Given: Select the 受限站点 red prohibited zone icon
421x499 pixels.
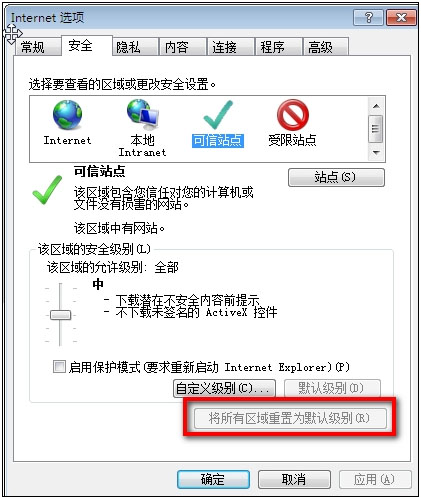Looking at the screenshot, I should pos(293,115).
